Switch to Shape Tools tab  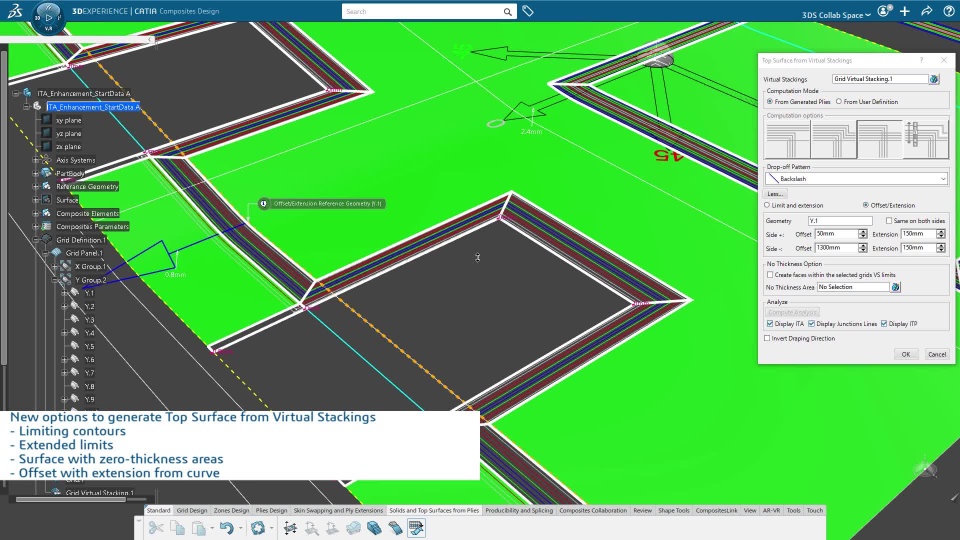[673, 510]
